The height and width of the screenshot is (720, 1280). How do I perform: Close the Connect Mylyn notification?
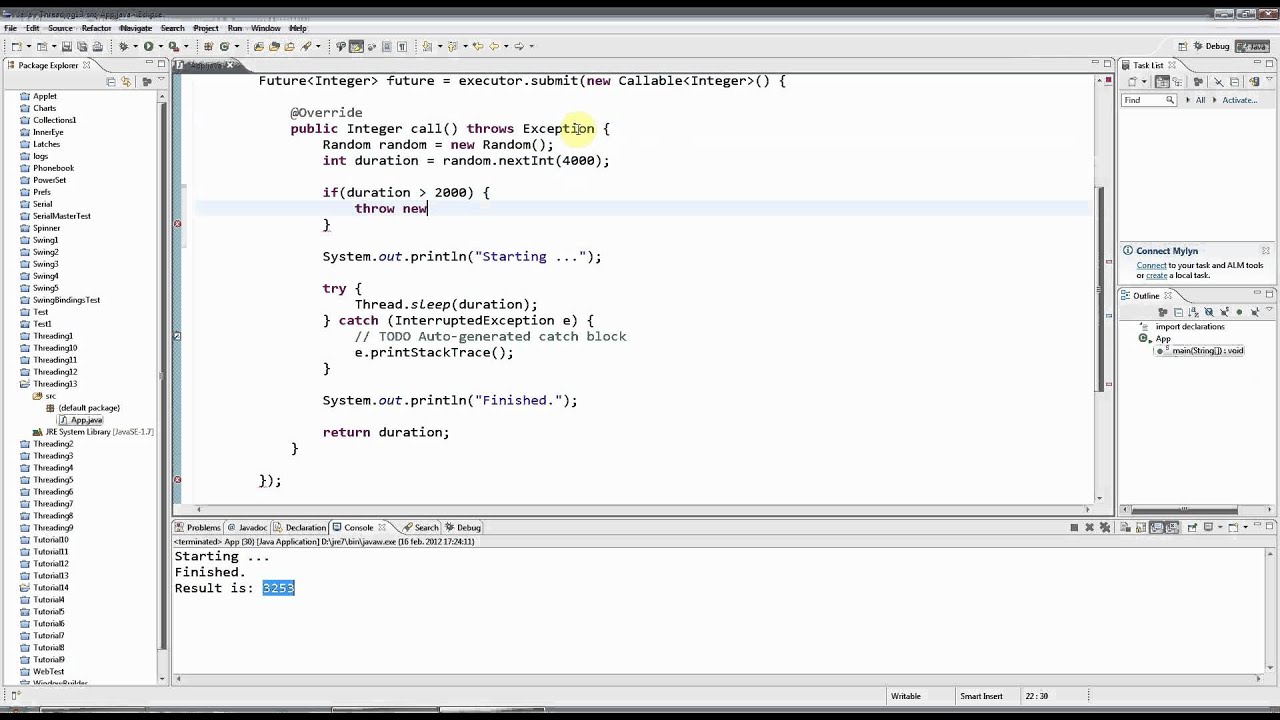click(x=1265, y=251)
